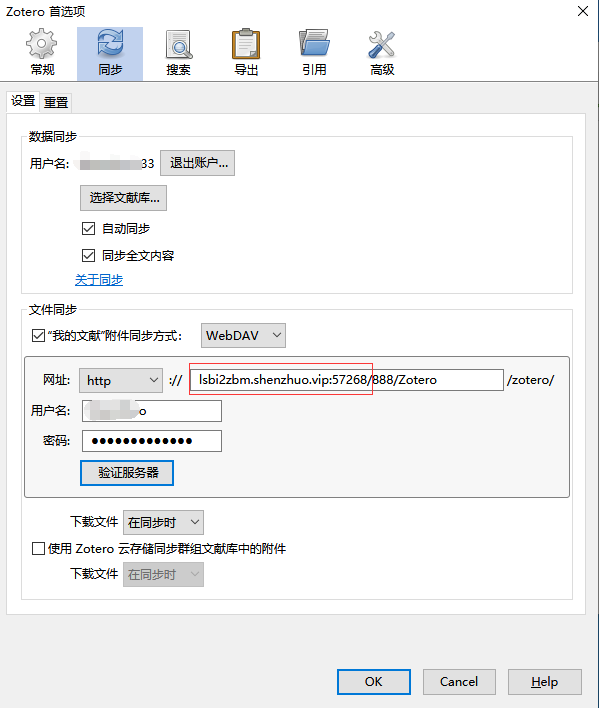Click the WebDAV 用户名 input field
Viewport: 599px width, 708px height.
[152, 411]
